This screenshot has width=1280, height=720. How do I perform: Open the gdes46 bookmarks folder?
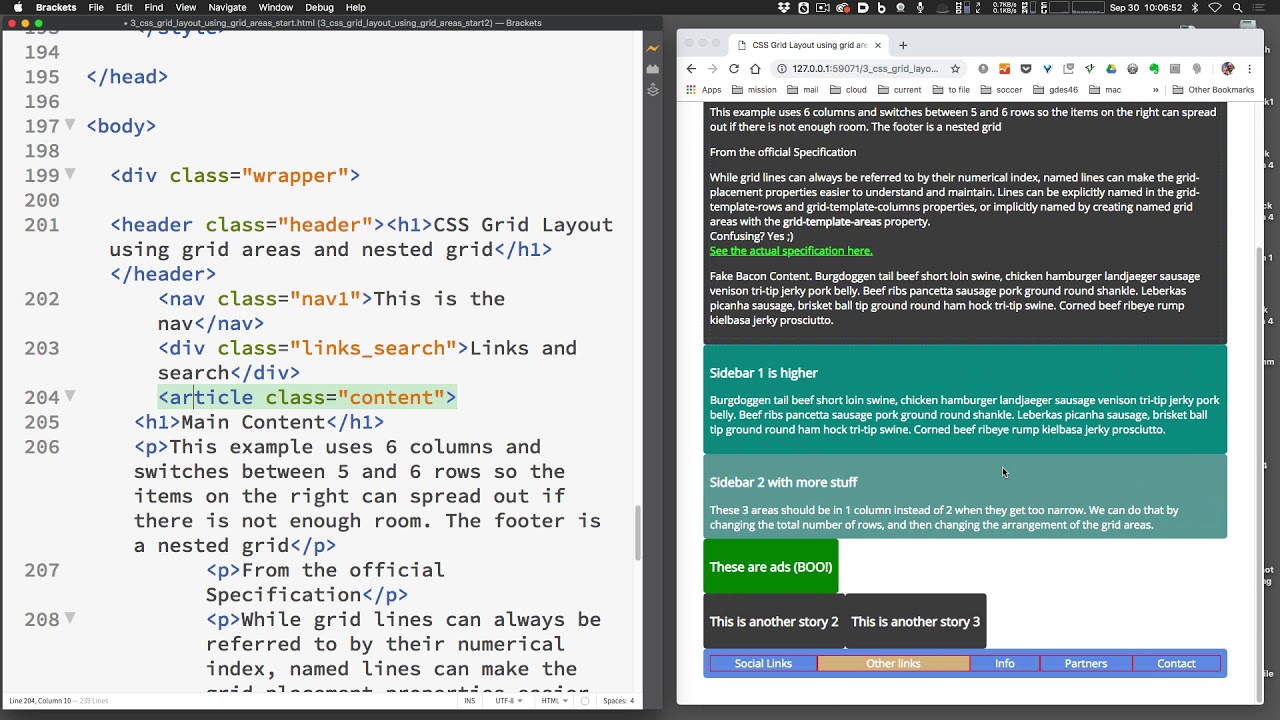pyautogui.click(x=1055, y=89)
